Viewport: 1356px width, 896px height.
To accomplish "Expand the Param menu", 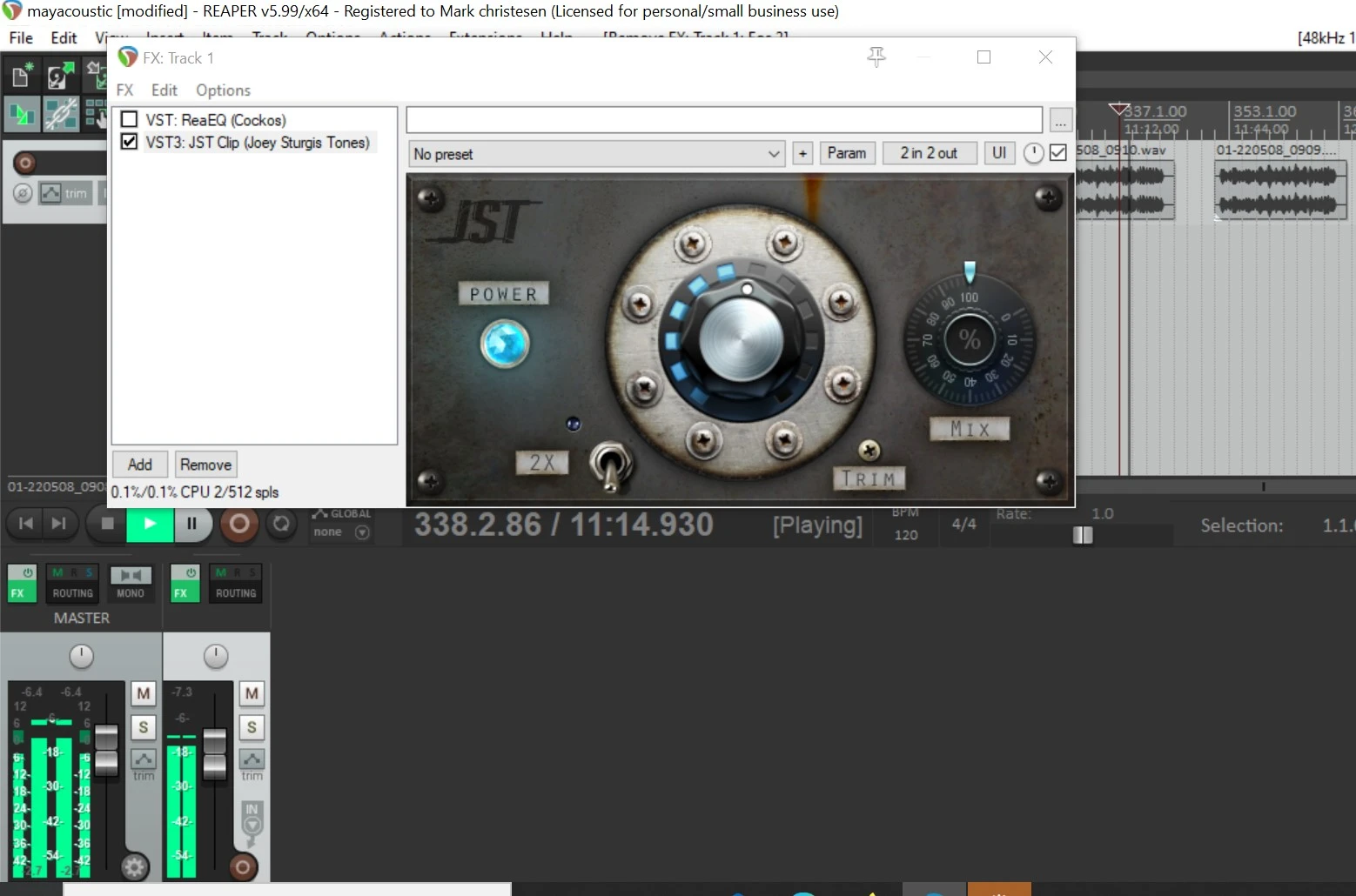I will [846, 153].
